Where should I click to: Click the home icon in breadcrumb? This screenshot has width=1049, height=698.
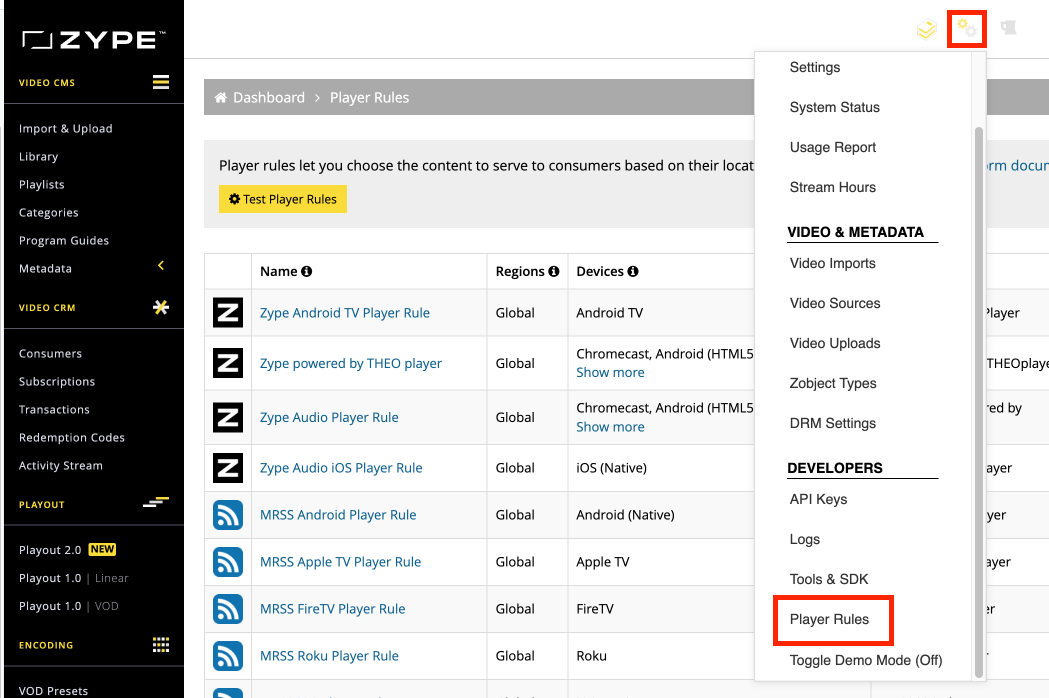point(220,98)
